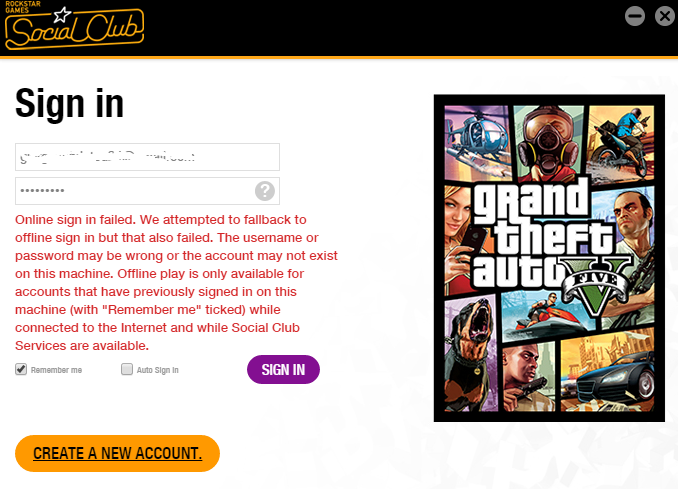The image size is (683, 490).
Task: Untick the Remember me checkbox
Action: click(x=21, y=369)
